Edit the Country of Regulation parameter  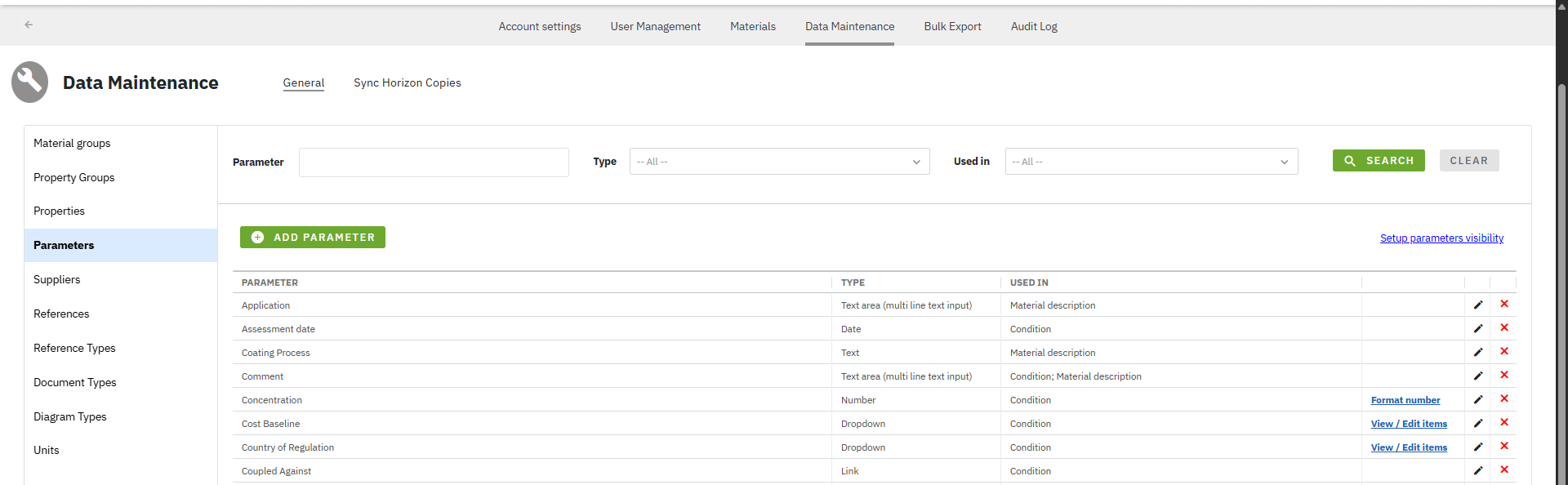point(1477,447)
